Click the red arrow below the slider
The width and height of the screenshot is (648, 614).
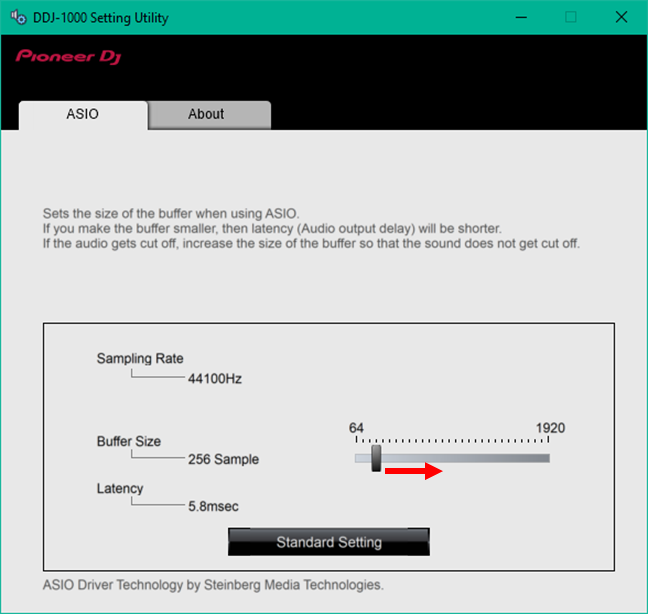pos(414,471)
